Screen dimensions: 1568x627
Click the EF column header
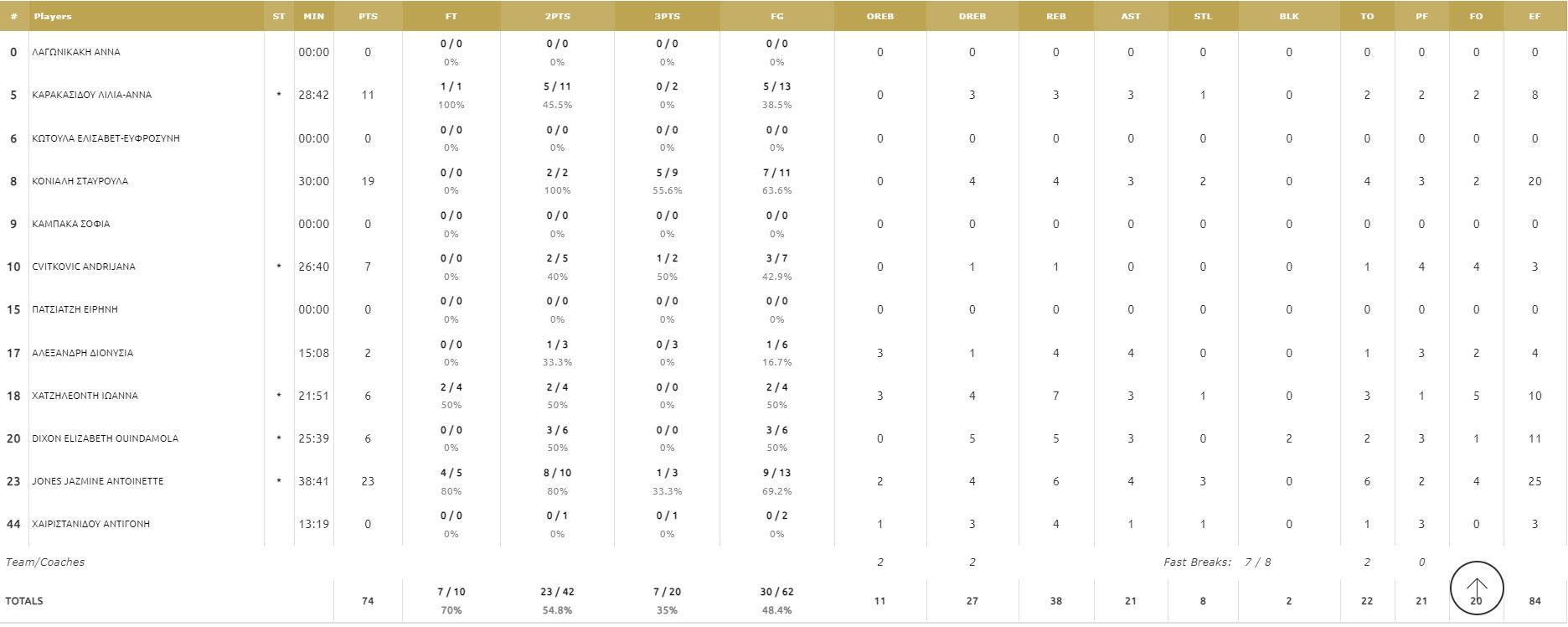[x=1534, y=16]
